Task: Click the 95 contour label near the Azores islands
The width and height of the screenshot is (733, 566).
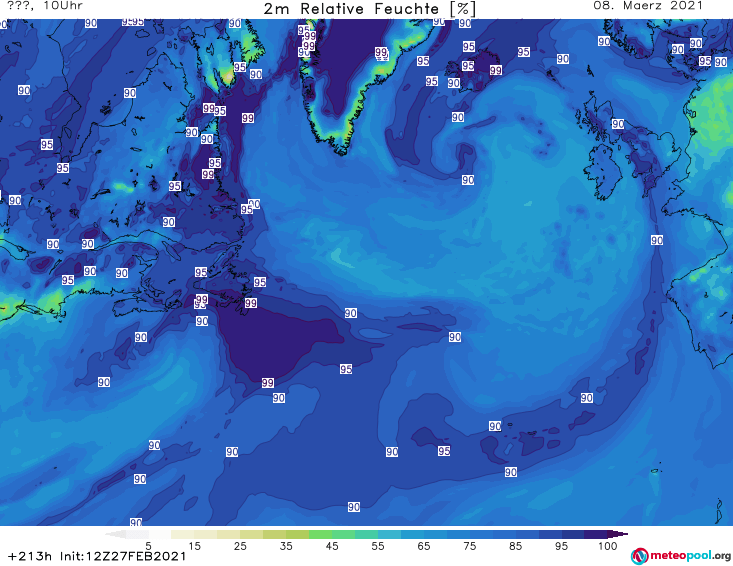Action: [x=444, y=451]
